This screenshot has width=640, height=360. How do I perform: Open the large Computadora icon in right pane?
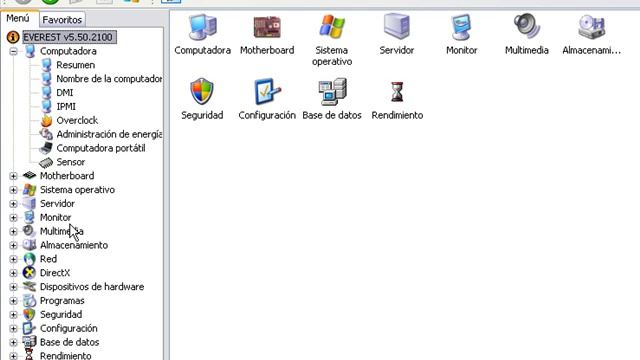pos(202,27)
